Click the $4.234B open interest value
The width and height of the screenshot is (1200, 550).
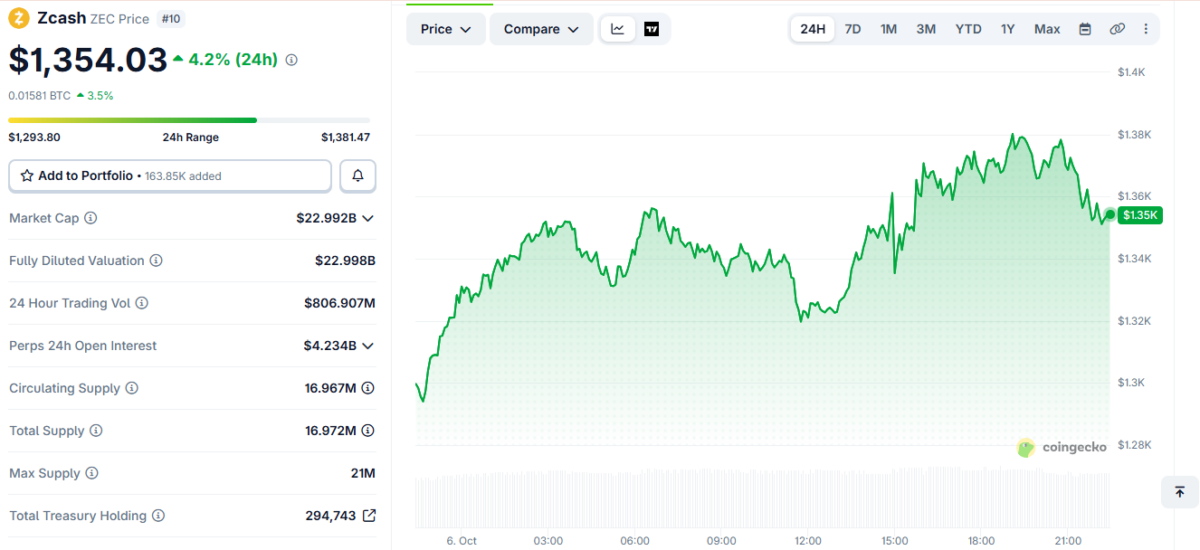(330, 346)
